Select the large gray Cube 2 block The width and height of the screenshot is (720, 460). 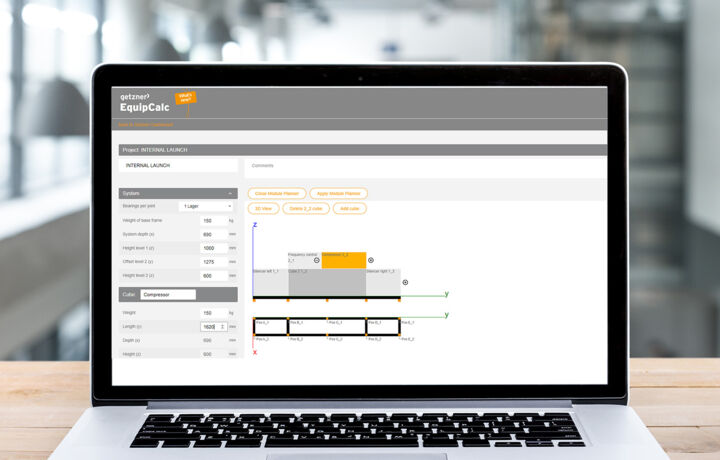tap(326, 283)
